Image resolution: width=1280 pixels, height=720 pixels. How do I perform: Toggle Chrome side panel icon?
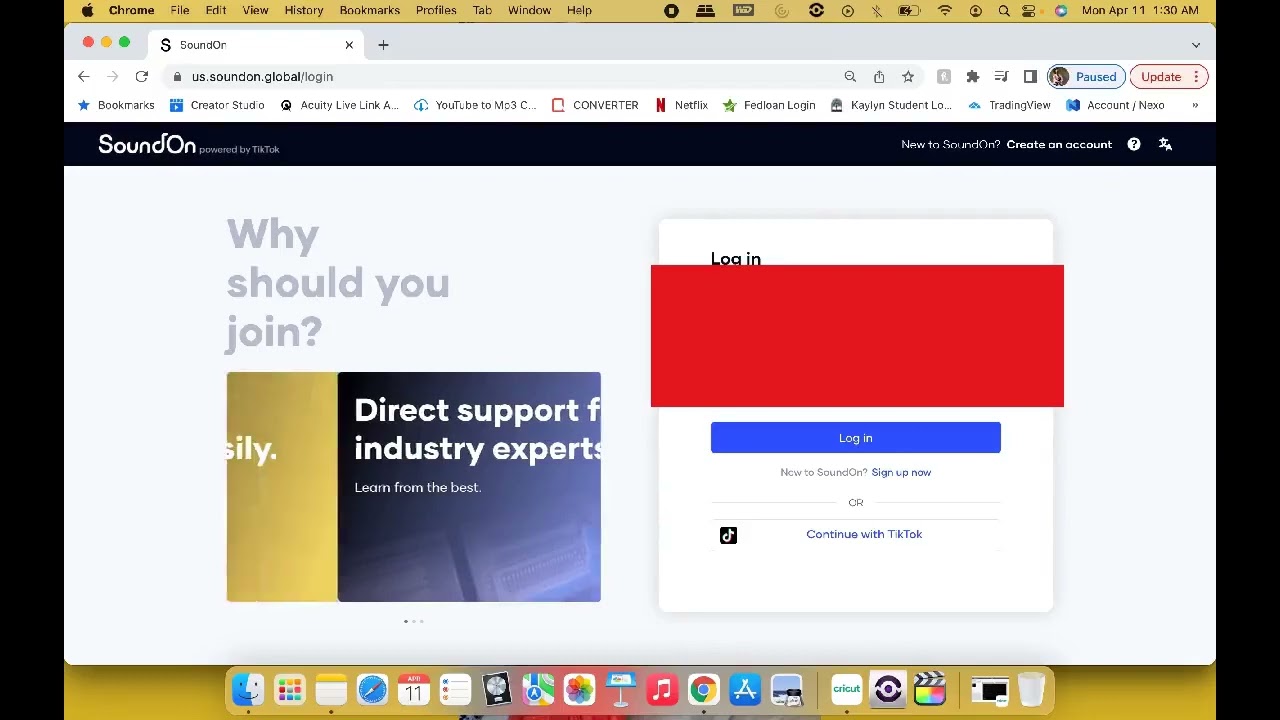[1030, 77]
